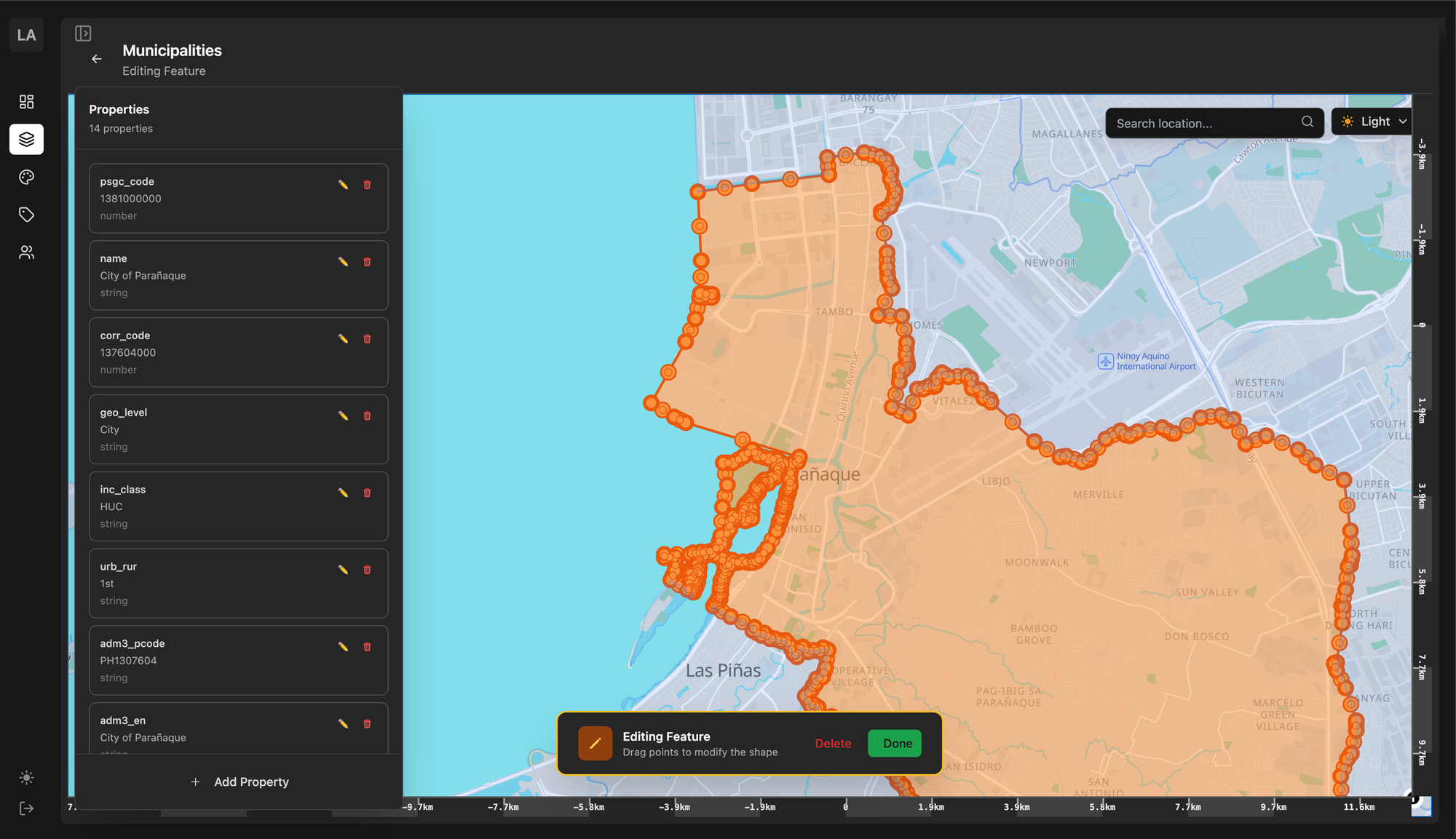Click the logout icon in the sidebar
The height and width of the screenshot is (839, 1456).
tap(26, 808)
